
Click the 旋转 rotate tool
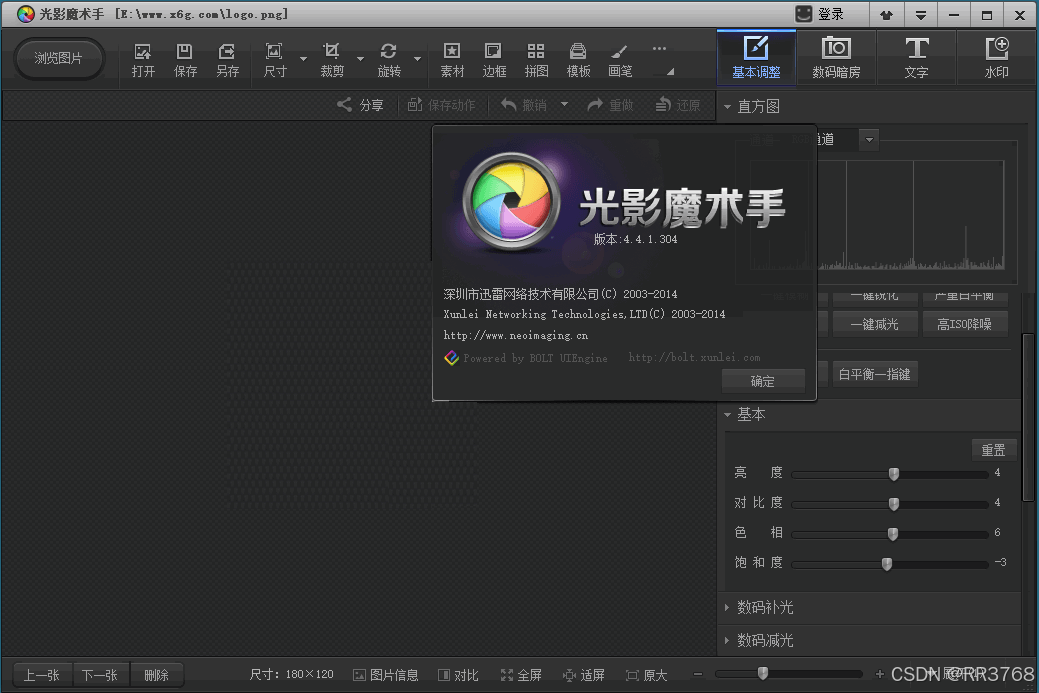click(x=389, y=60)
